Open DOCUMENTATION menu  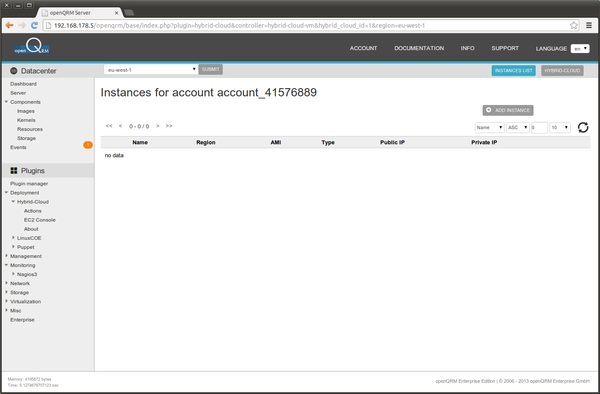419,48
